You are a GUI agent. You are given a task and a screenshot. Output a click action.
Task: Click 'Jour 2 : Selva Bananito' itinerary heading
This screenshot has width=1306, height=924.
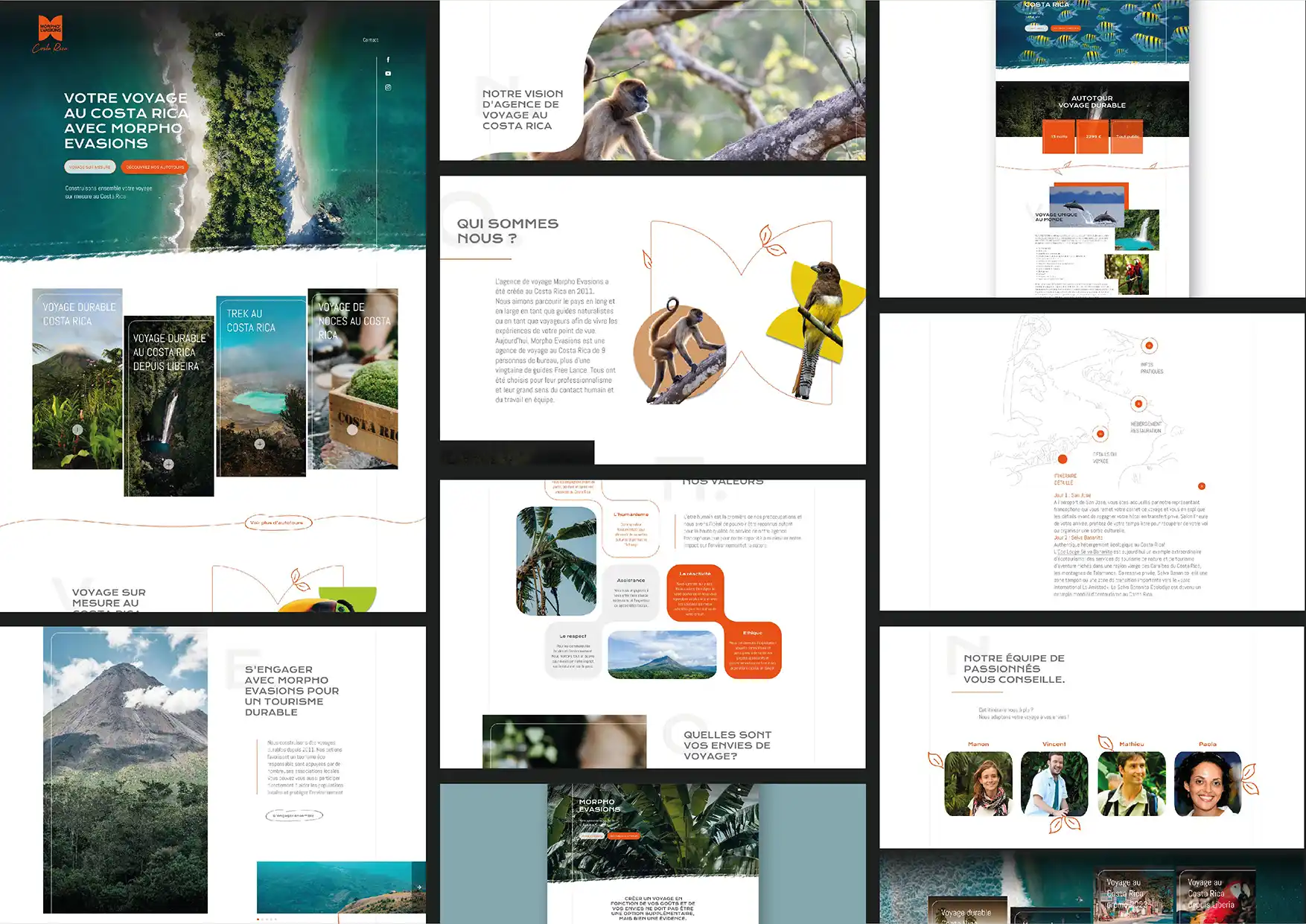click(1078, 538)
